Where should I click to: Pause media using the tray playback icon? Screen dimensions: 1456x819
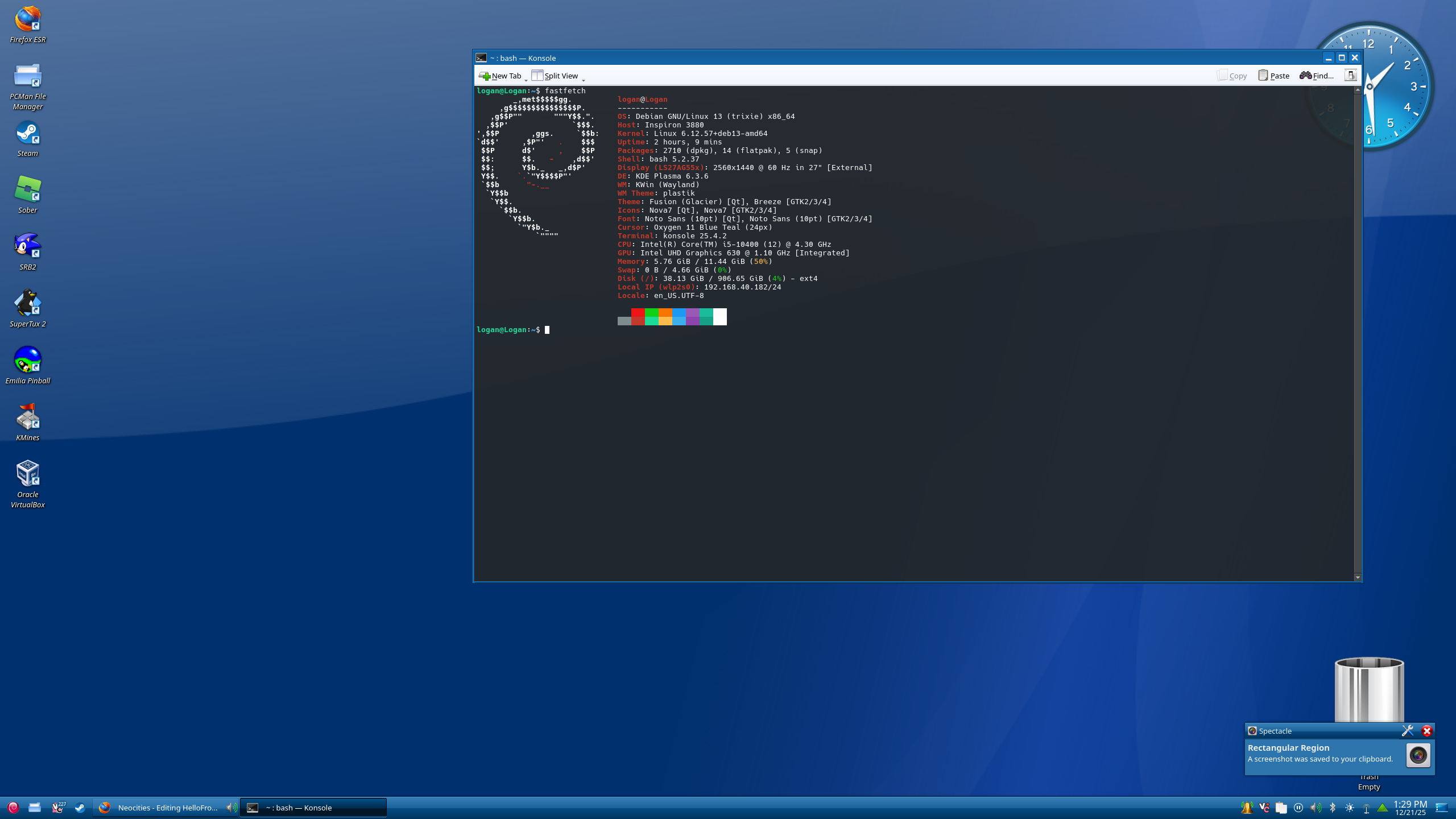pos(1298,808)
